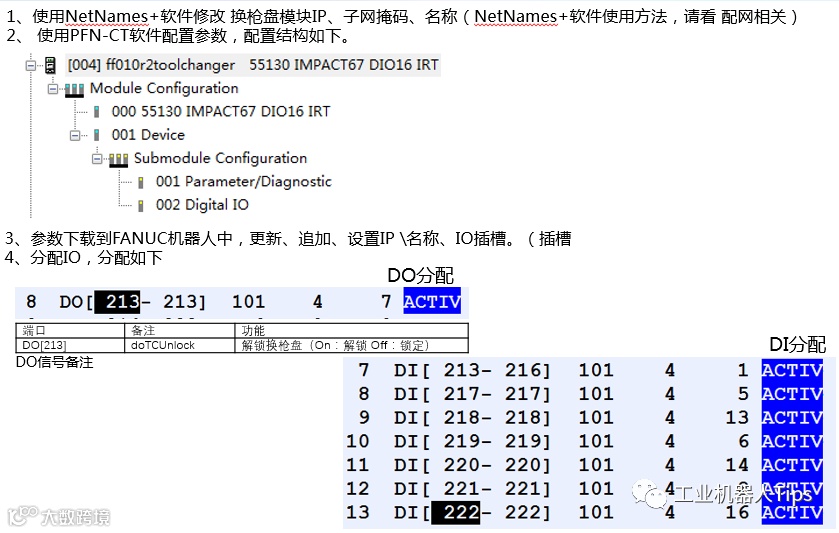This screenshot has height=533, width=839.
Task: Click the DI[ 221- 221] row range
Action: (472, 489)
